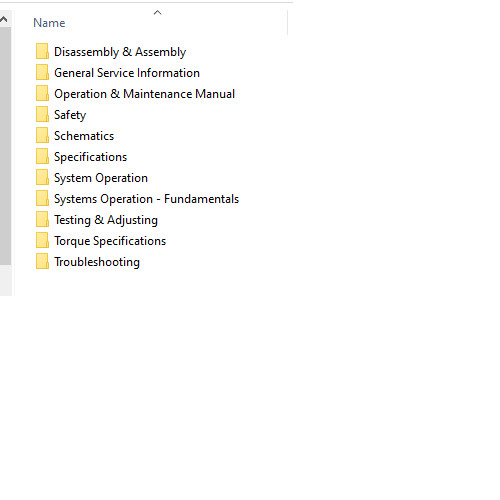Select the Troubleshooting folder name
The image size is (500, 500).
(x=97, y=262)
